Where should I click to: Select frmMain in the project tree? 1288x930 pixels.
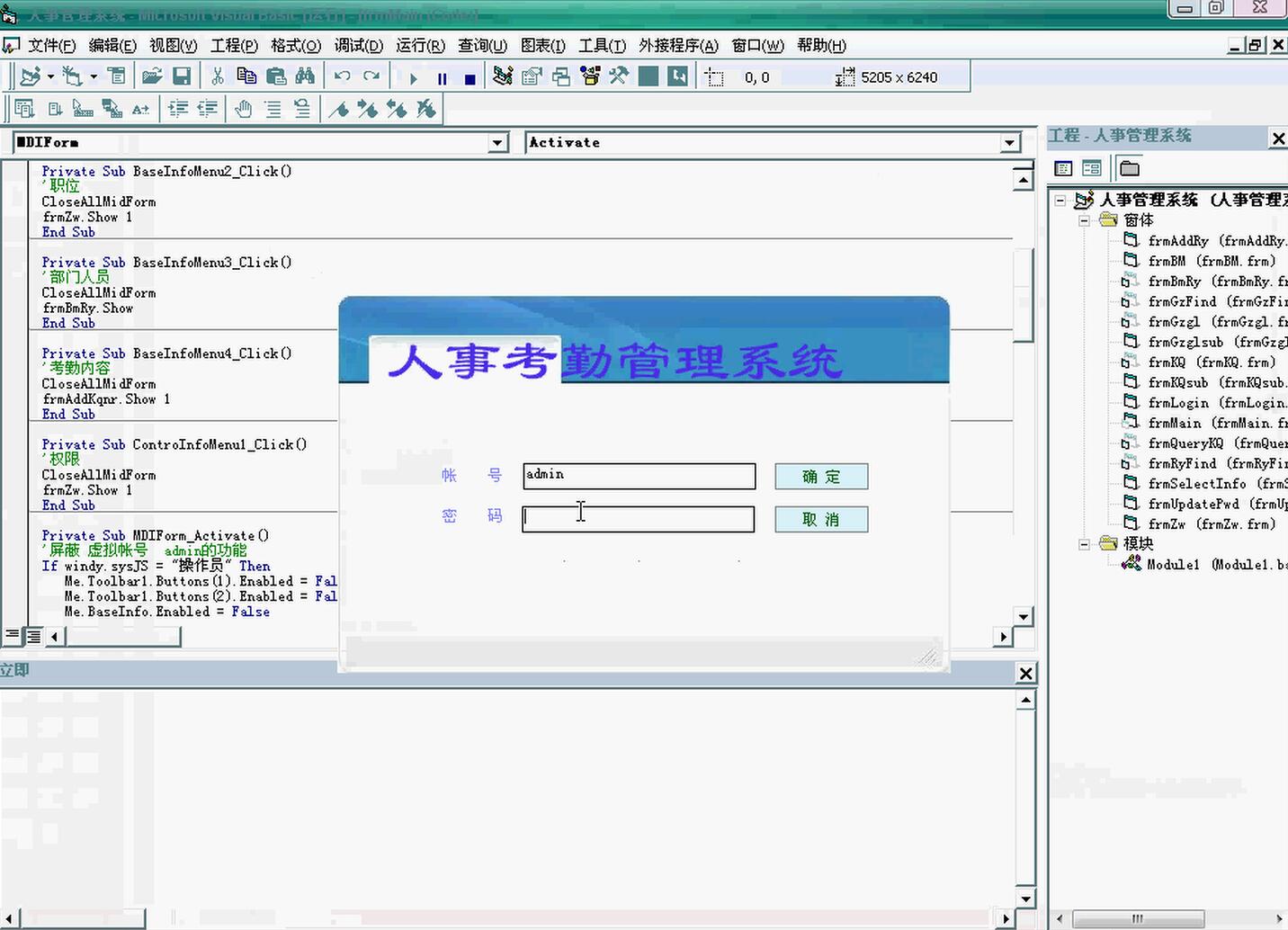1205,423
